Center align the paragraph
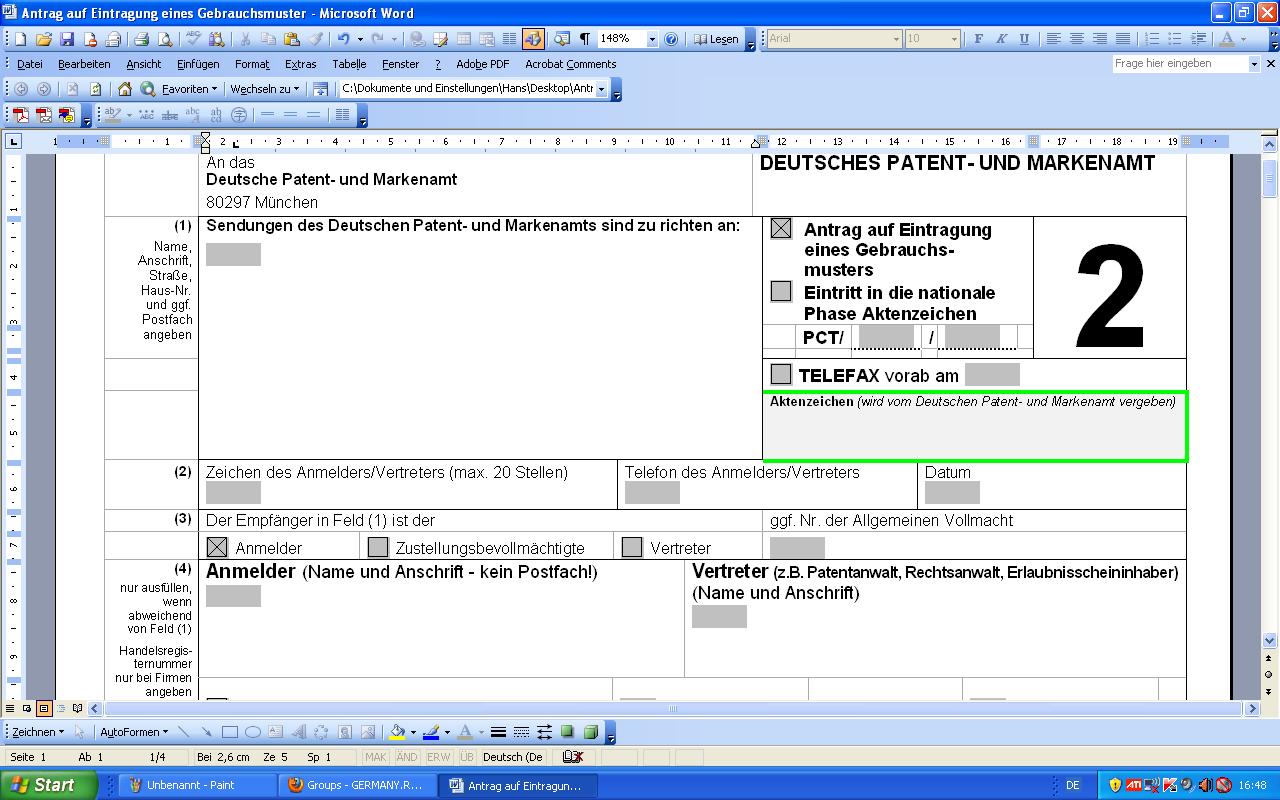This screenshot has width=1280, height=800. point(1077,39)
